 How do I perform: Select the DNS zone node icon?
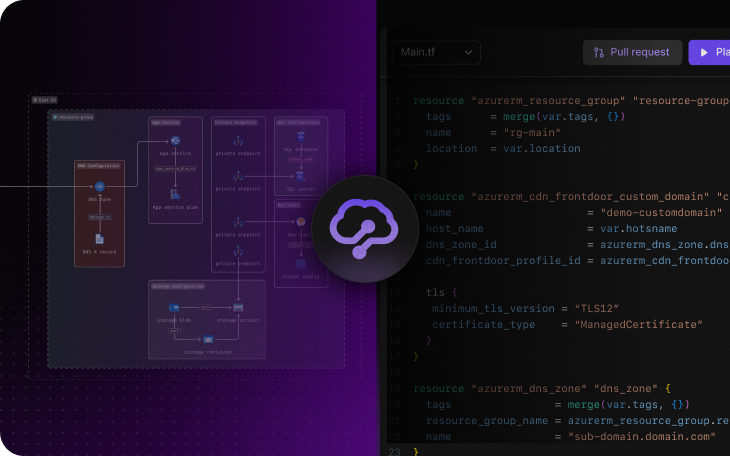click(x=100, y=187)
